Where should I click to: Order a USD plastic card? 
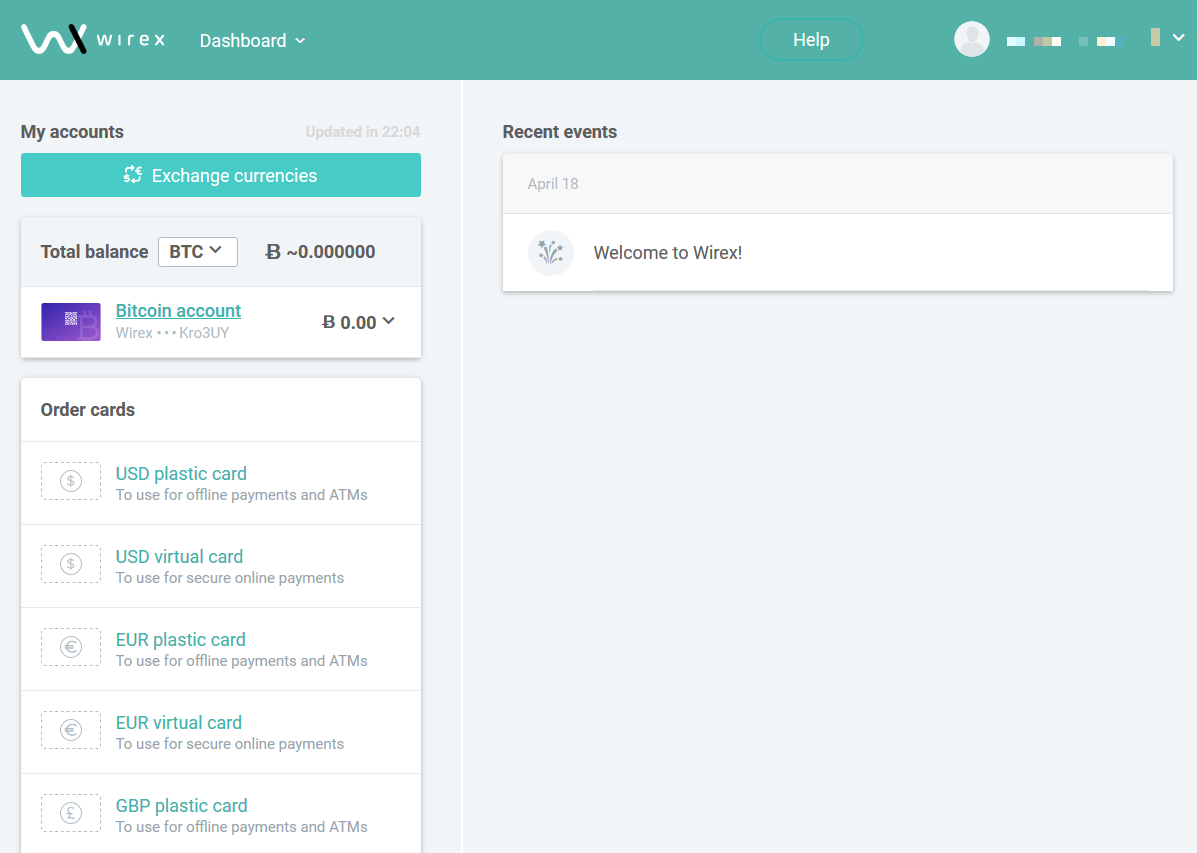[181, 474]
